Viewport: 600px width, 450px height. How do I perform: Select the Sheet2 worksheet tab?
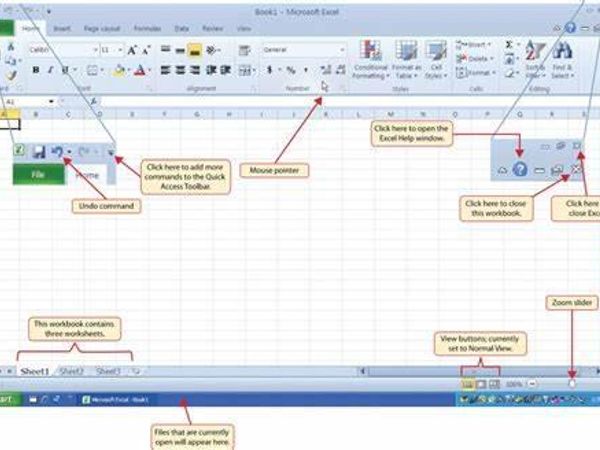click(x=71, y=371)
